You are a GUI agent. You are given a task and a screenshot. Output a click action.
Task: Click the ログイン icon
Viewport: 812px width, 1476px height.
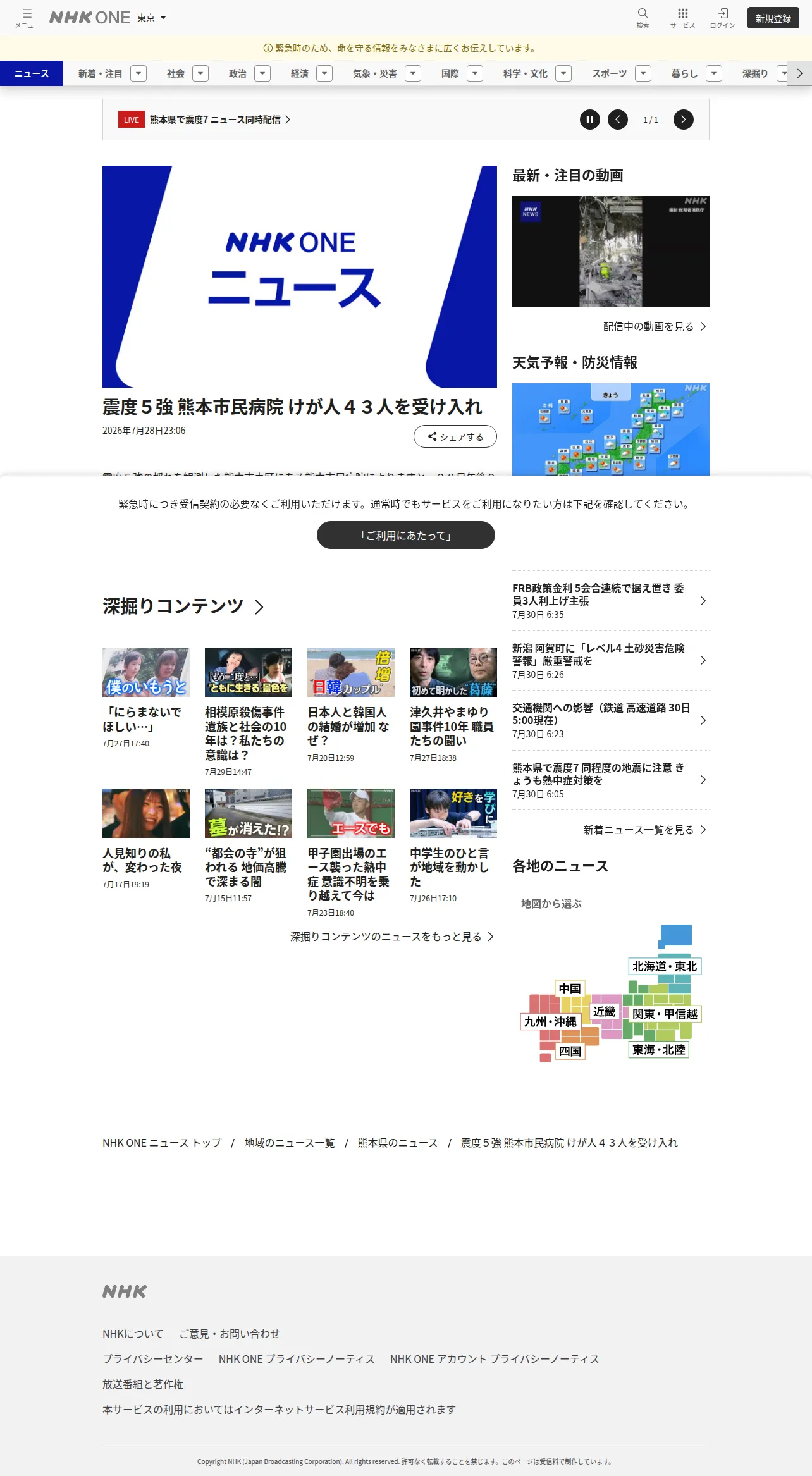click(x=722, y=18)
